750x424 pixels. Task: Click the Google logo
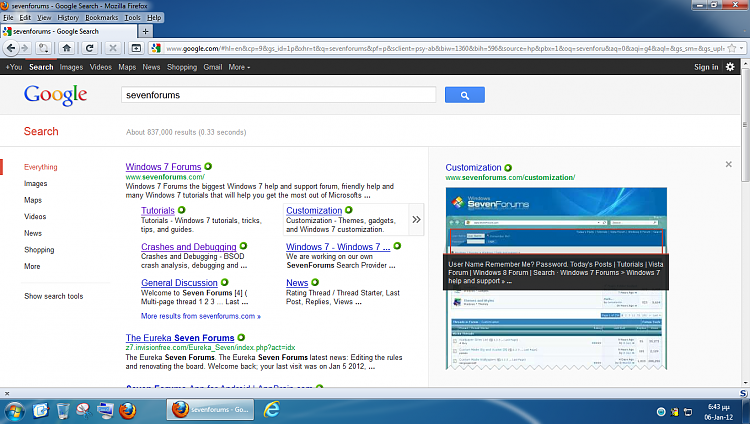coord(55,95)
